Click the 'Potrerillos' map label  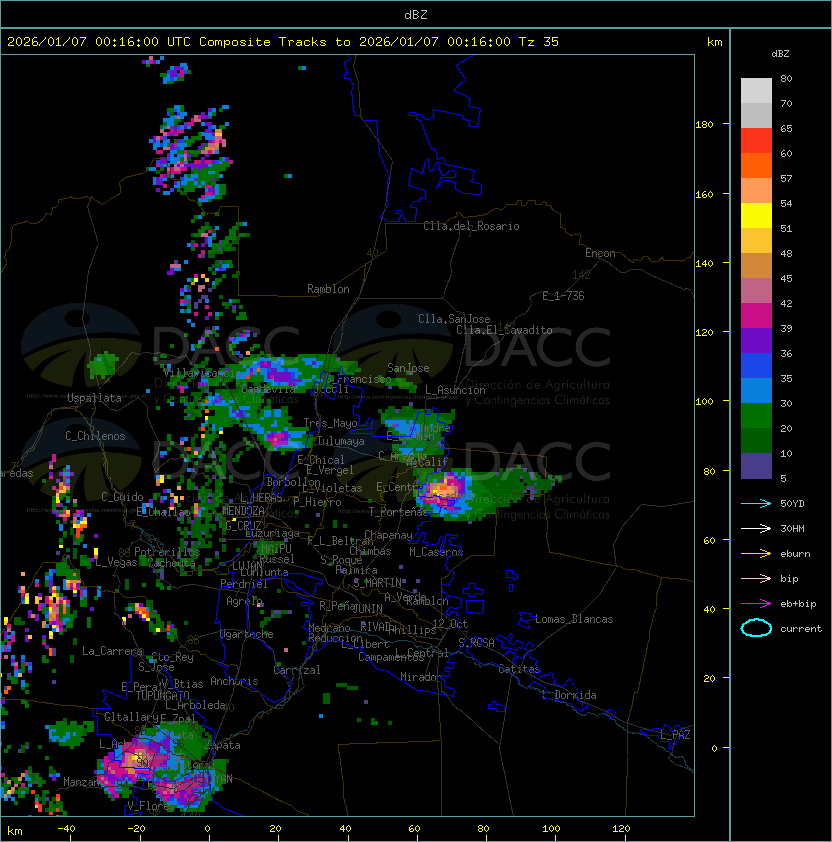167,552
